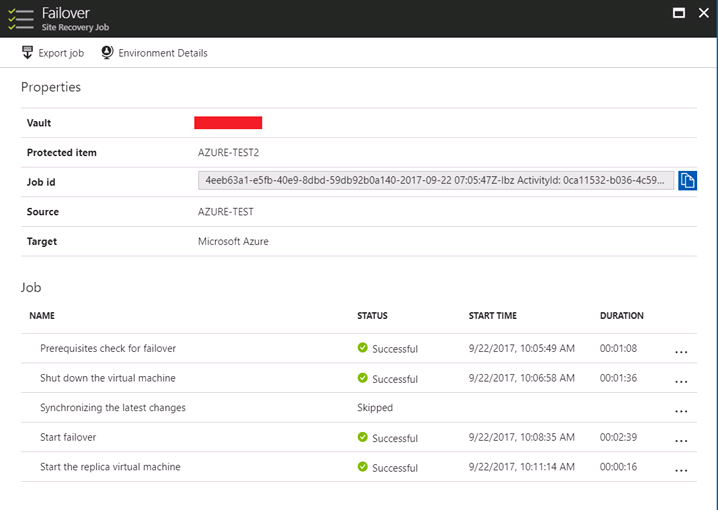Click the DURATION column header
The image size is (718, 510).
pos(621,315)
